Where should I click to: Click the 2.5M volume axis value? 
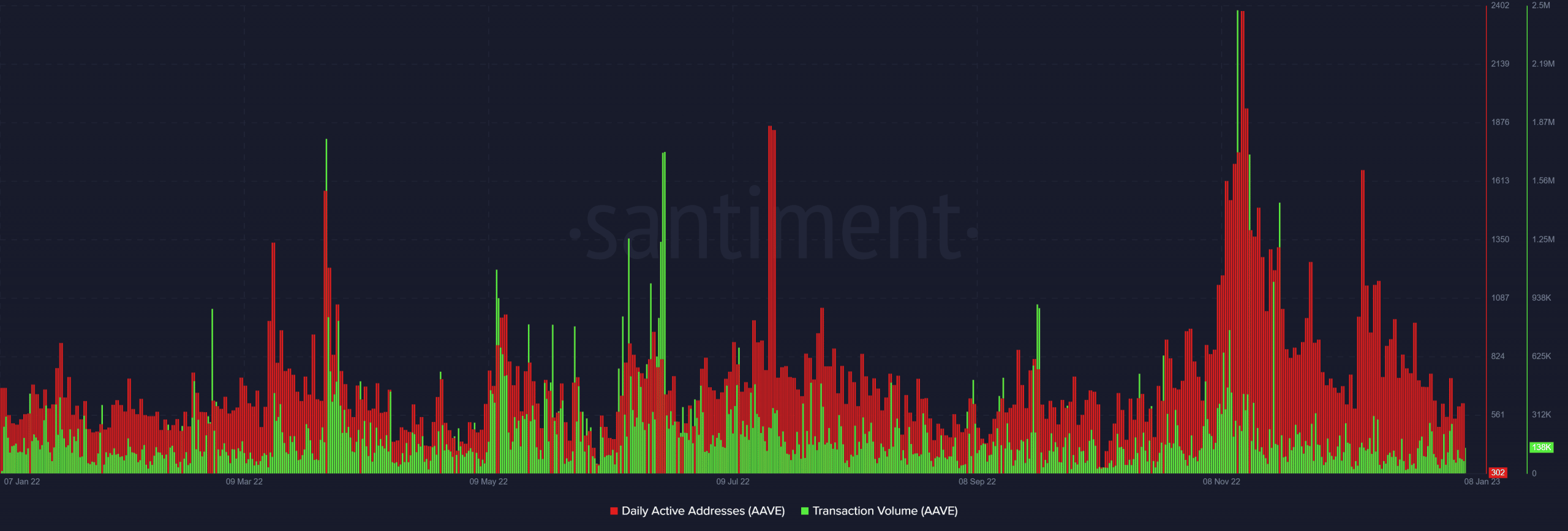click(x=1540, y=6)
